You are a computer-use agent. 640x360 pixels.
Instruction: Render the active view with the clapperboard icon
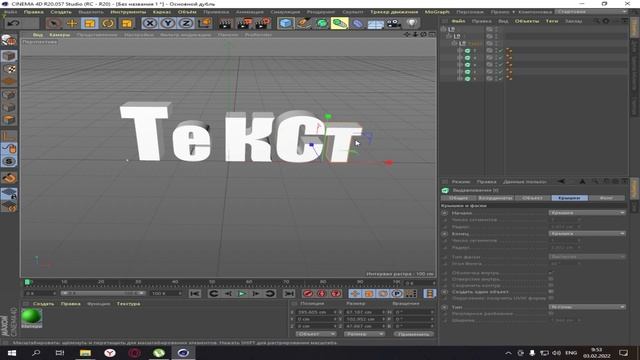pos(225,23)
